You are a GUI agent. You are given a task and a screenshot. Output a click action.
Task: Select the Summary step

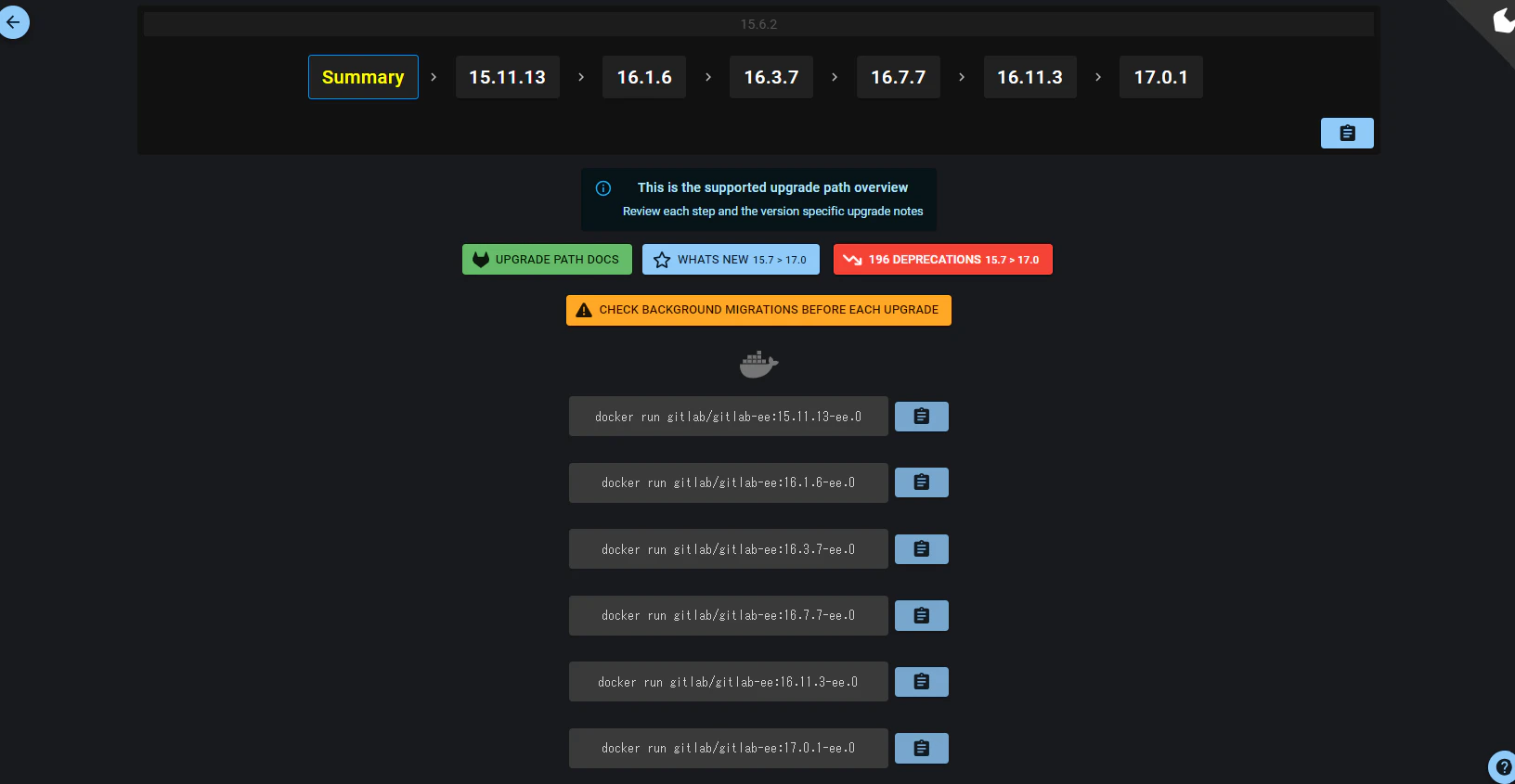click(x=363, y=77)
